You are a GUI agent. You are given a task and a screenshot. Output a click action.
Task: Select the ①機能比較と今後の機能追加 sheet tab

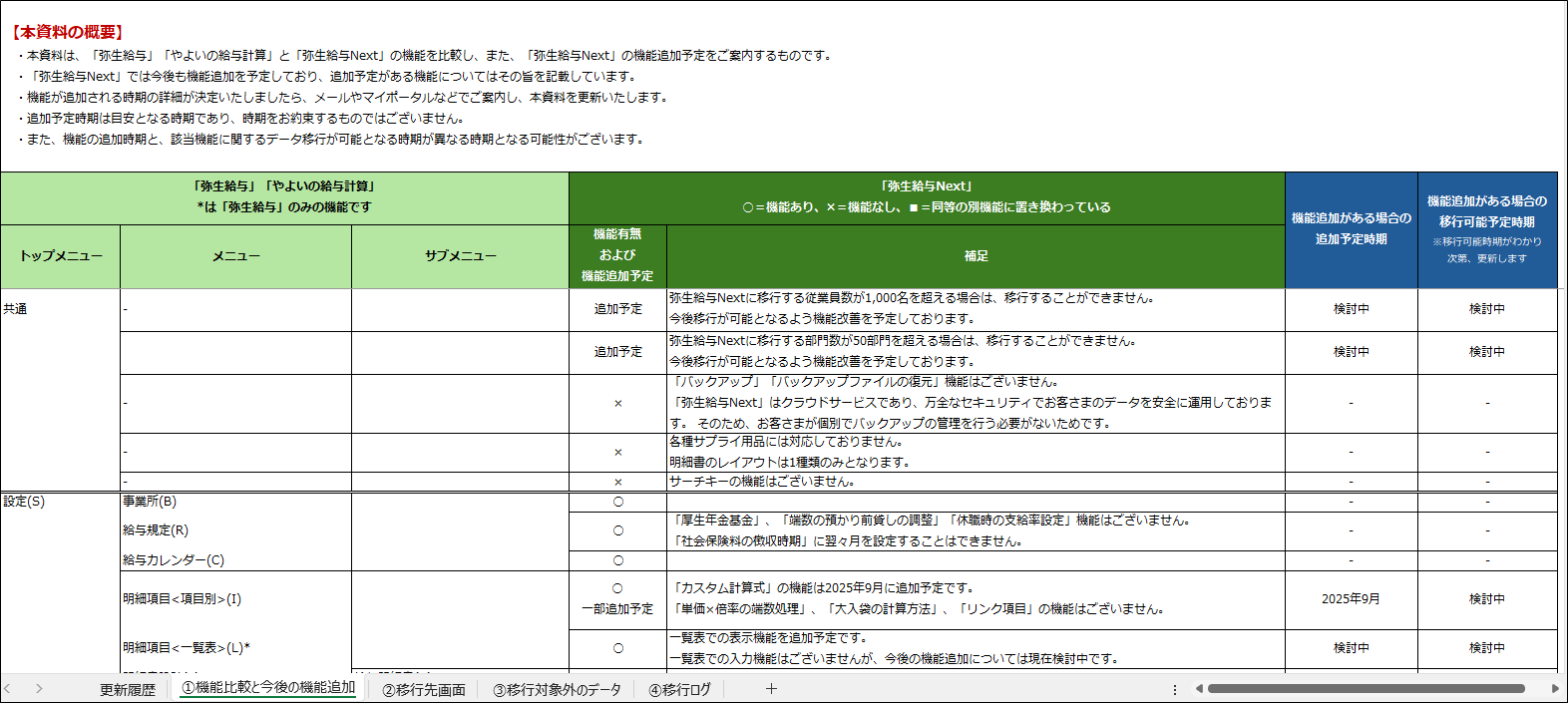(x=268, y=688)
